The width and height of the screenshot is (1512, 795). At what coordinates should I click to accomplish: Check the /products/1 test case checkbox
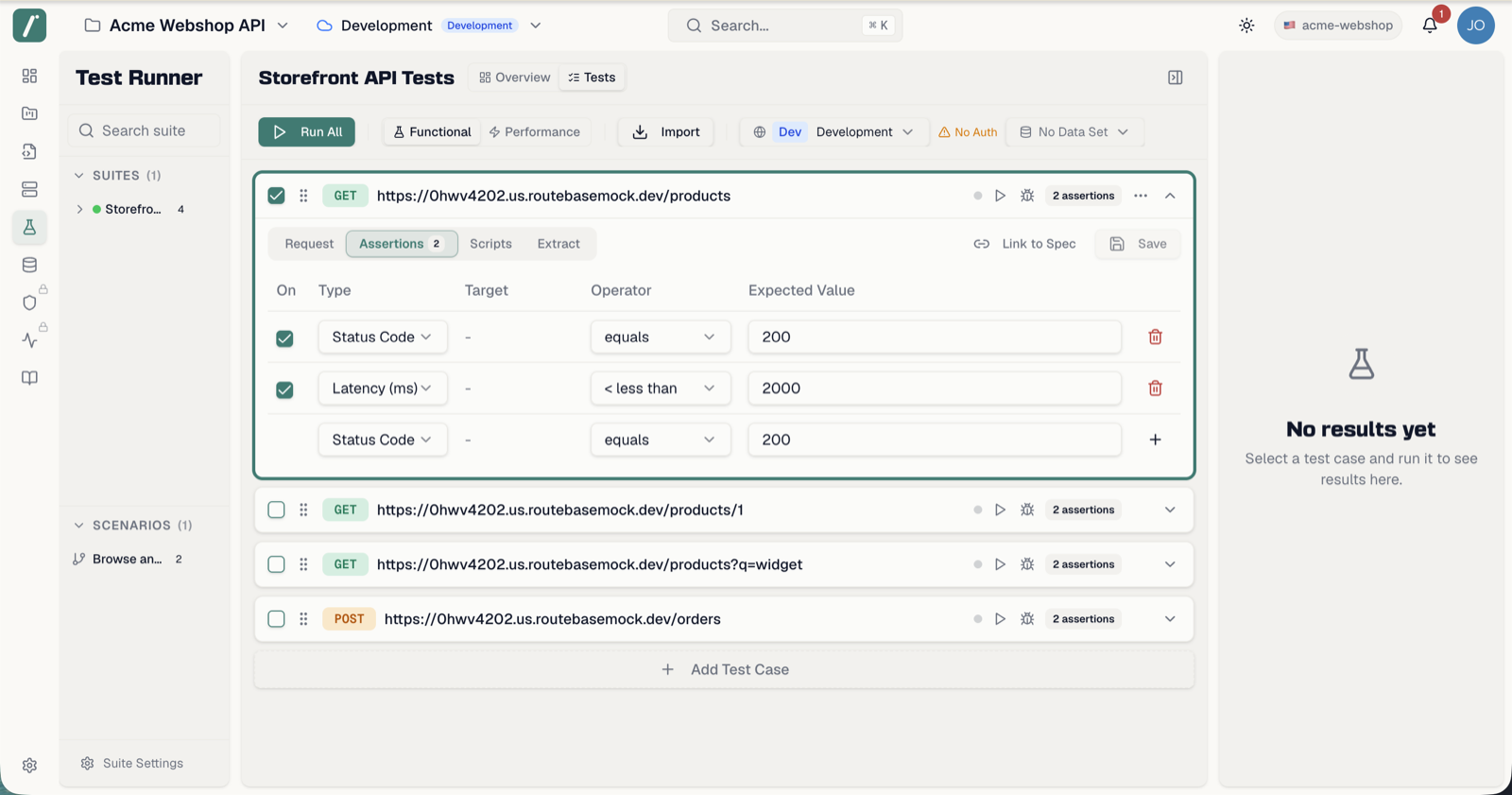pyautogui.click(x=276, y=510)
